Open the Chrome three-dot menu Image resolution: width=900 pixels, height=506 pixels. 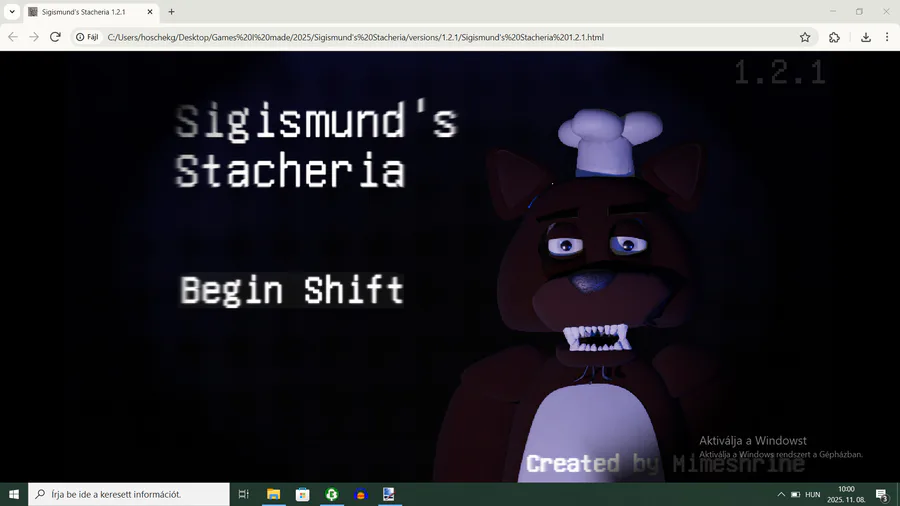click(887, 37)
